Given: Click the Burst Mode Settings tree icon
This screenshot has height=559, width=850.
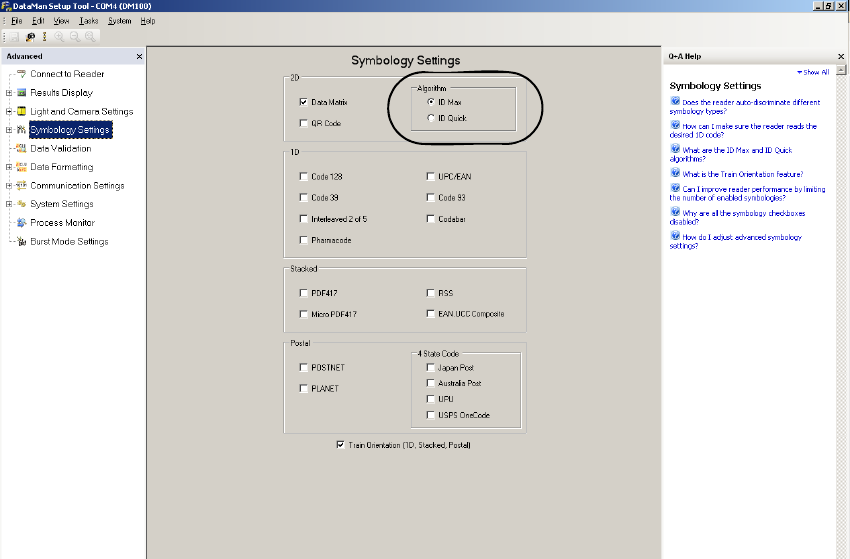Looking at the screenshot, I should [x=21, y=241].
